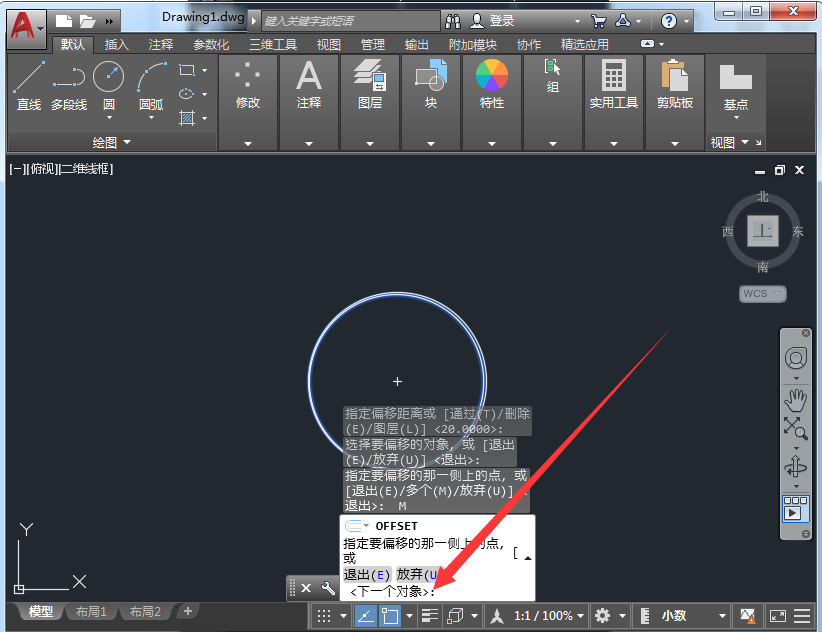Add a new layout with the plus button
The height and width of the screenshot is (632, 822).
point(188,611)
